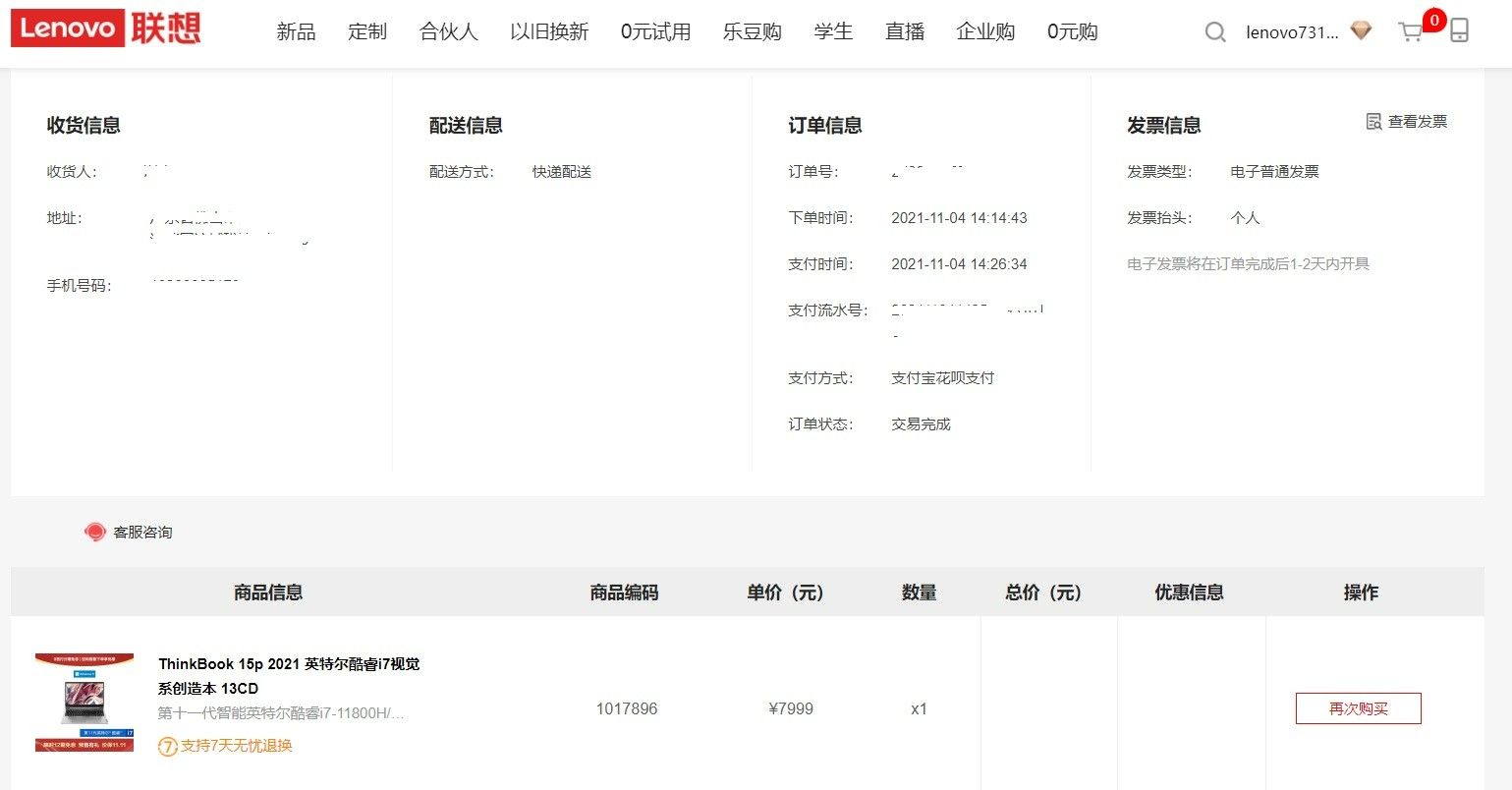The width and height of the screenshot is (1512, 790).
Task: Open the shopping cart icon
Action: [x=1411, y=32]
